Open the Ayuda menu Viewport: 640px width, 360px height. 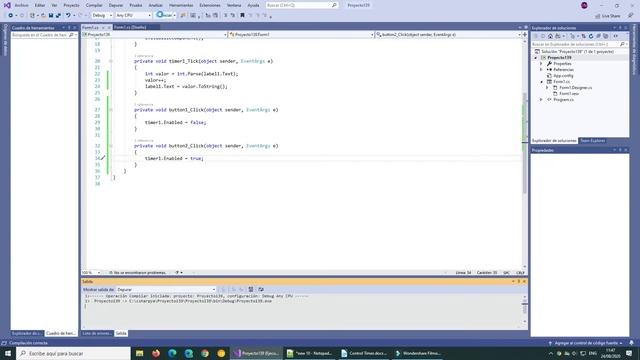pyautogui.click(x=253, y=5)
